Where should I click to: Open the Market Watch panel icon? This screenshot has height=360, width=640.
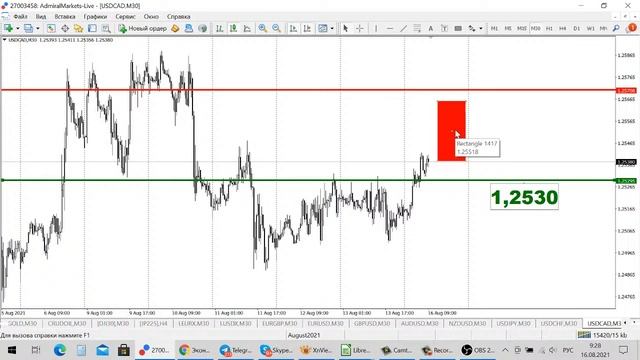pyautogui.click(x=51, y=28)
